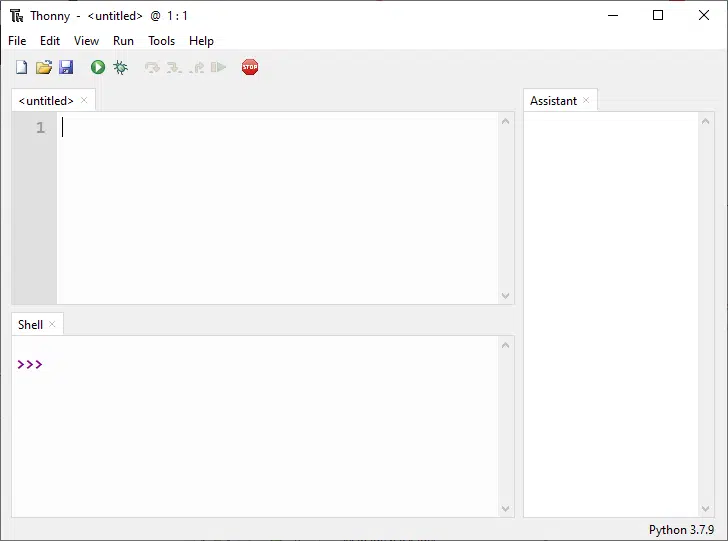Click the Step out debug icon
This screenshot has width=728, height=541.
(x=197, y=68)
